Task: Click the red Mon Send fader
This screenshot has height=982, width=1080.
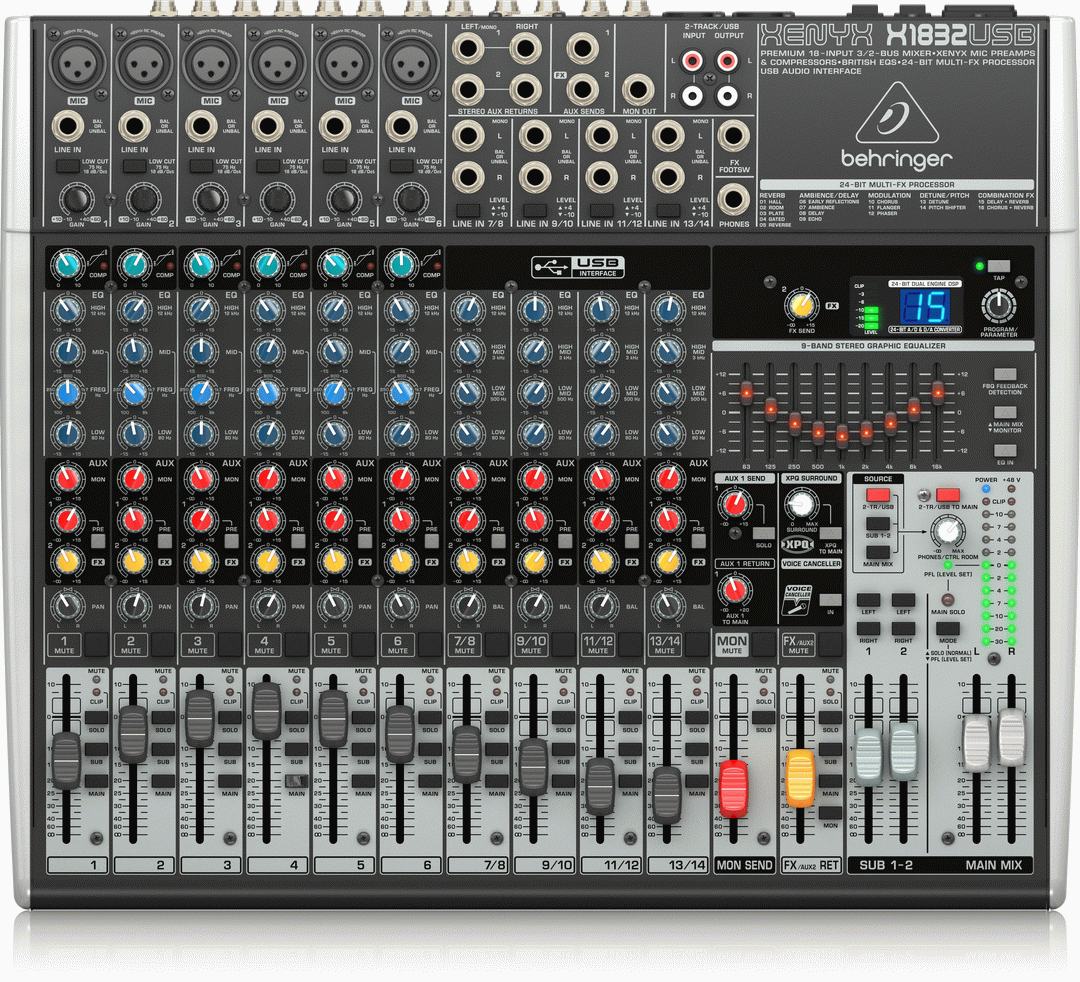Action: tap(734, 787)
